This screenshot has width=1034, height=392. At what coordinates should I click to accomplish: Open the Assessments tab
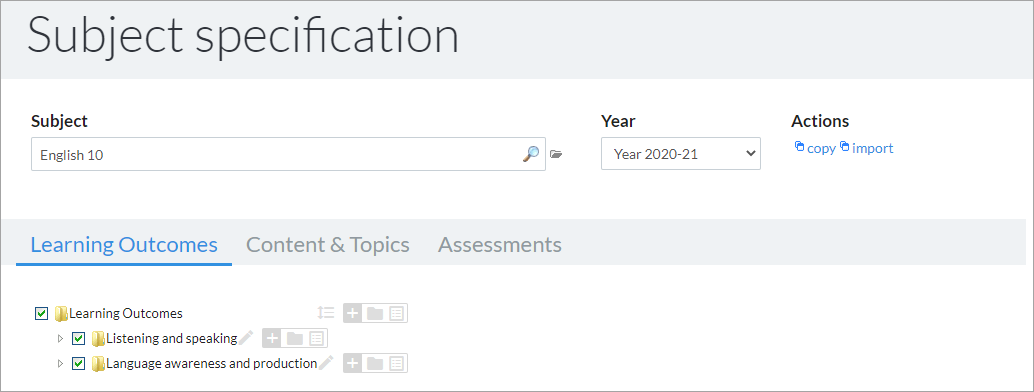[500, 245]
